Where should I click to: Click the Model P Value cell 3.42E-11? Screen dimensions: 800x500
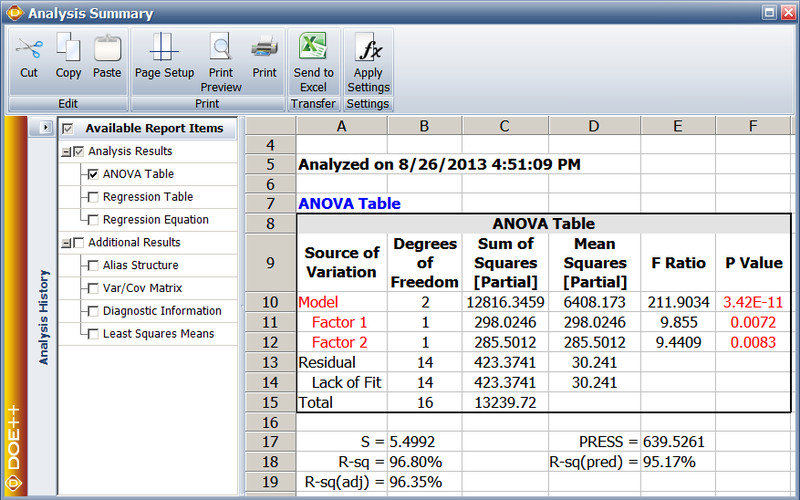[753, 301]
